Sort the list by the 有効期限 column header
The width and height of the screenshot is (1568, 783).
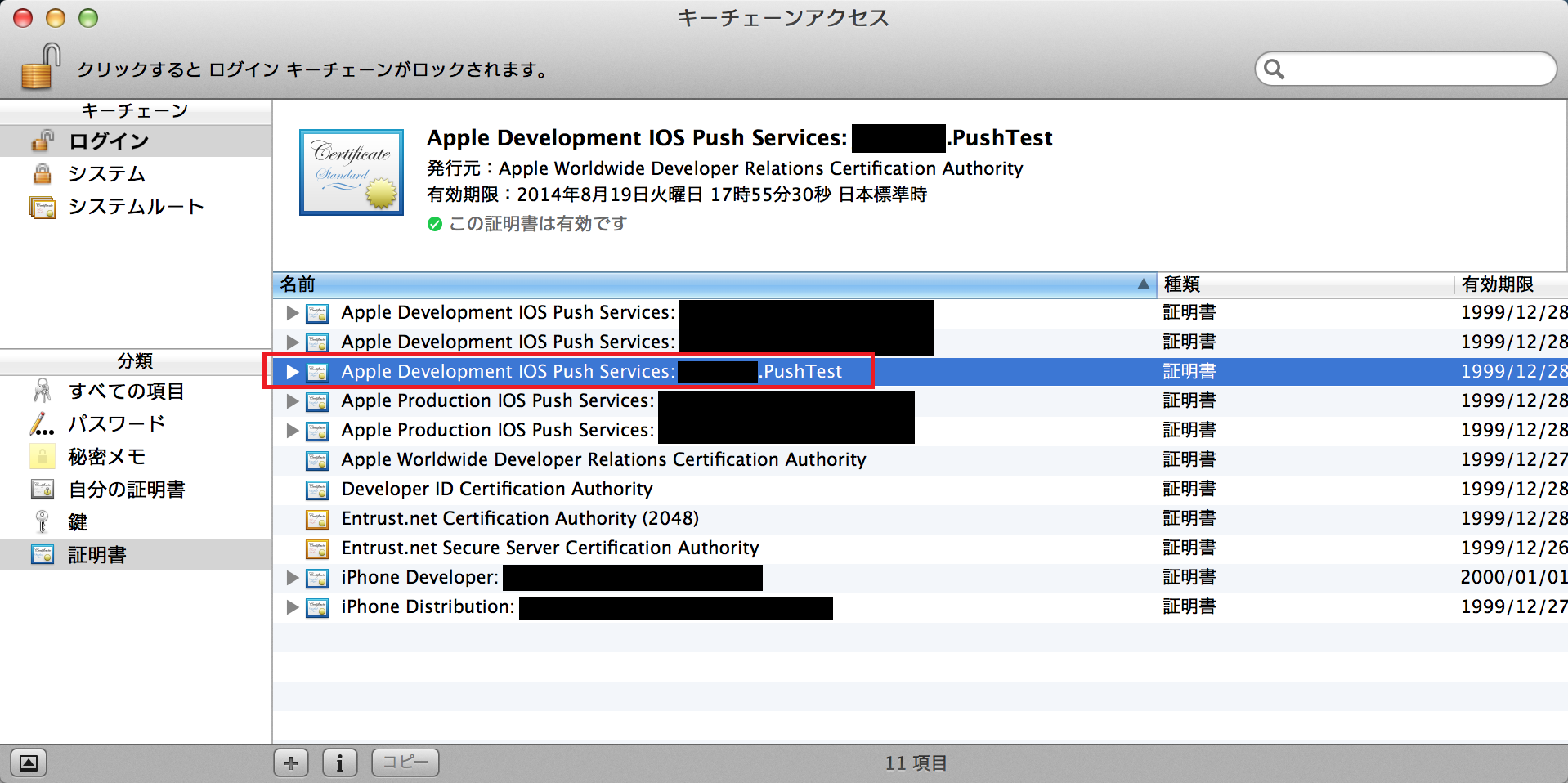tap(1511, 284)
